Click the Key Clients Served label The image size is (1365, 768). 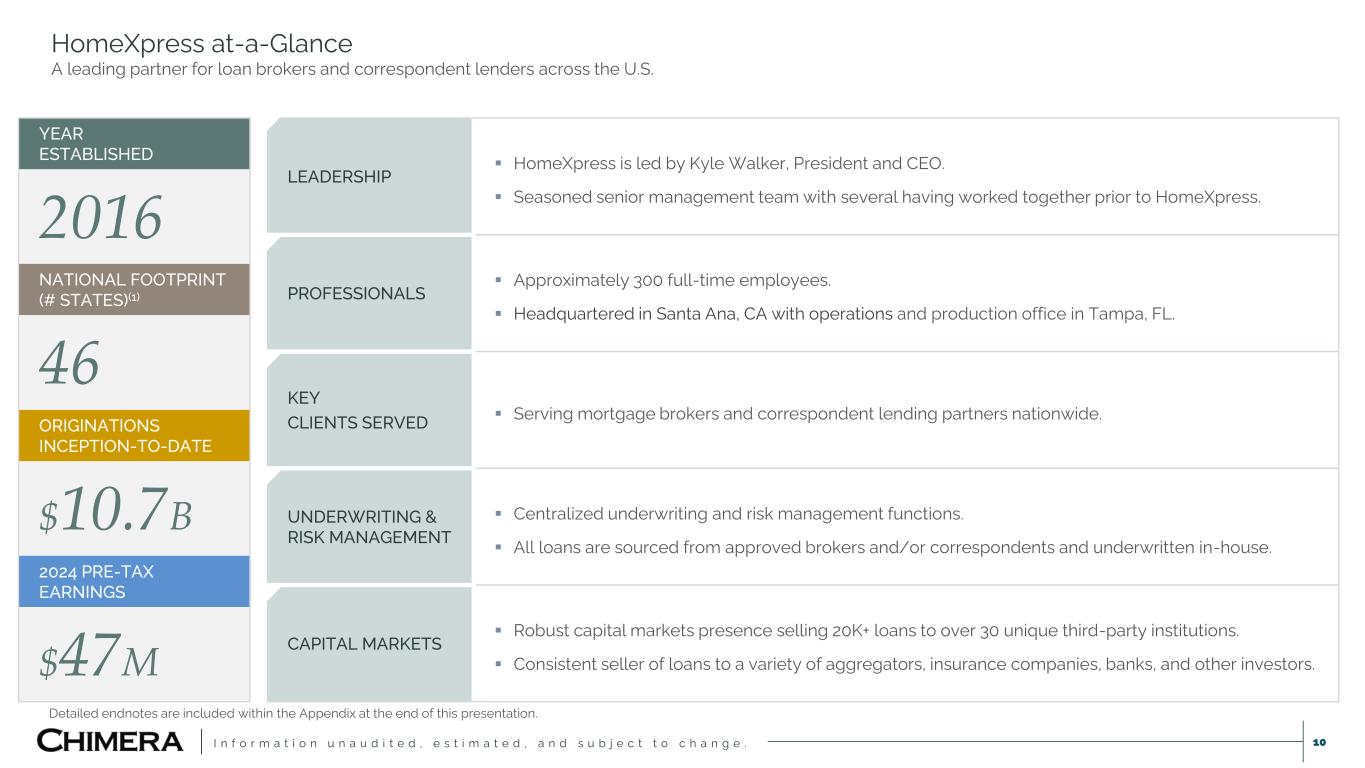pyautogui.click(x=357, y=410)
